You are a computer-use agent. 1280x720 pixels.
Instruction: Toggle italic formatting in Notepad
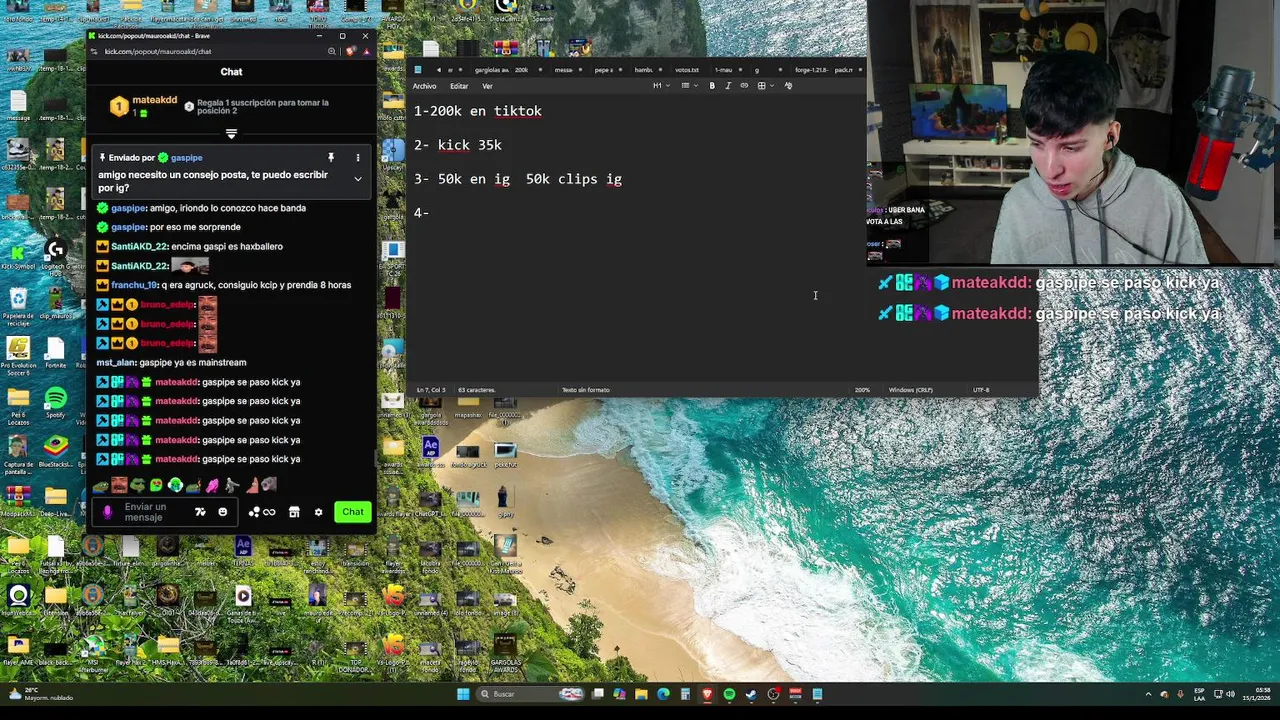coord(727,86)
